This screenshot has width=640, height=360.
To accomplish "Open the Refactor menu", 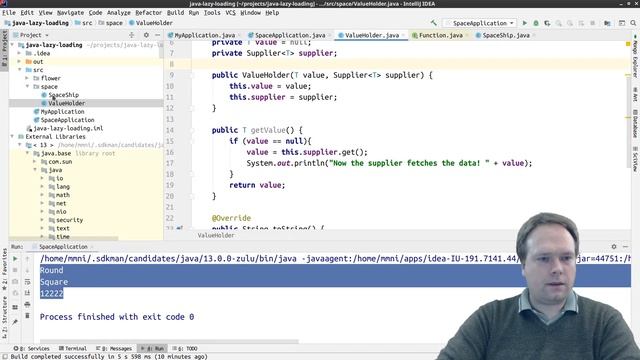I will click(149, 13).
